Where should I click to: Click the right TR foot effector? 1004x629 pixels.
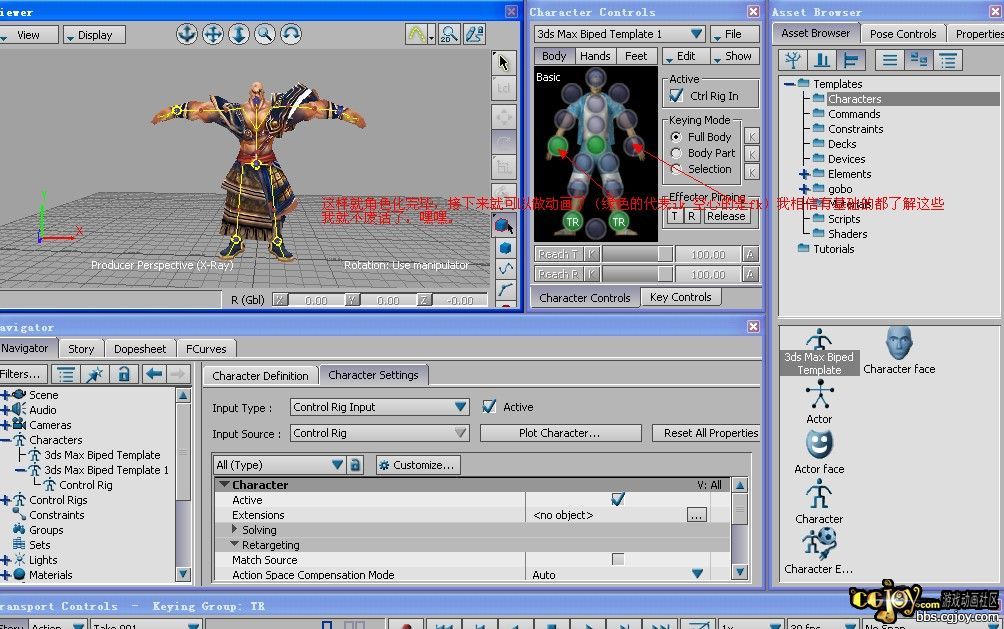[619, 222]
